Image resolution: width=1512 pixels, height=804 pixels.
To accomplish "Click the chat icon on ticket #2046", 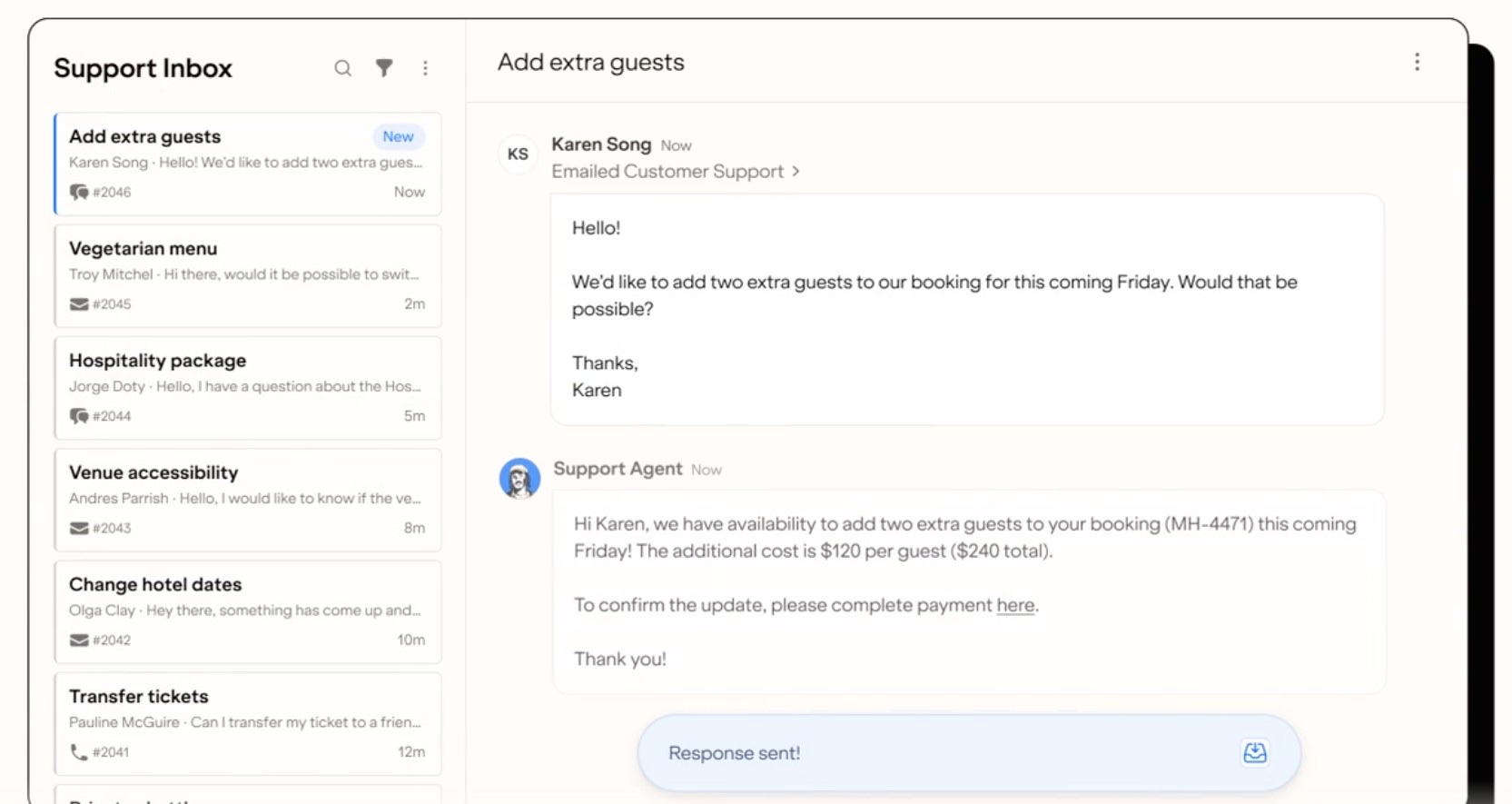I will coord(79,192).
